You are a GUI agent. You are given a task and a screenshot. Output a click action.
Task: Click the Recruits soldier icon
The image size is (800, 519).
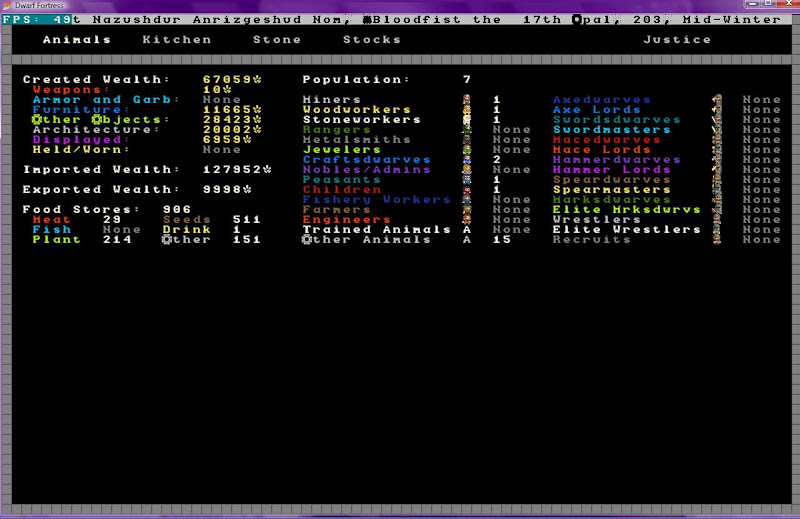click(x=717, y=239)
